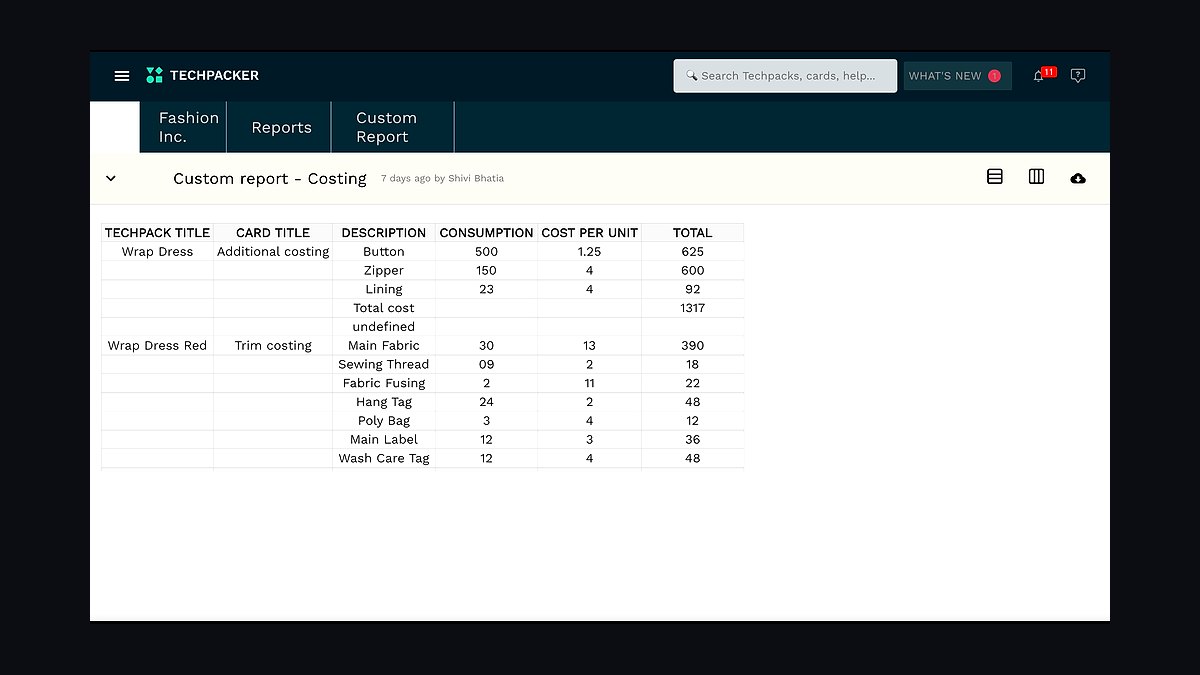Screen dimensions: 1200x675
Task: Go to Fashion Inc. breadcrumb tab
Action: [x=184, y=127]
